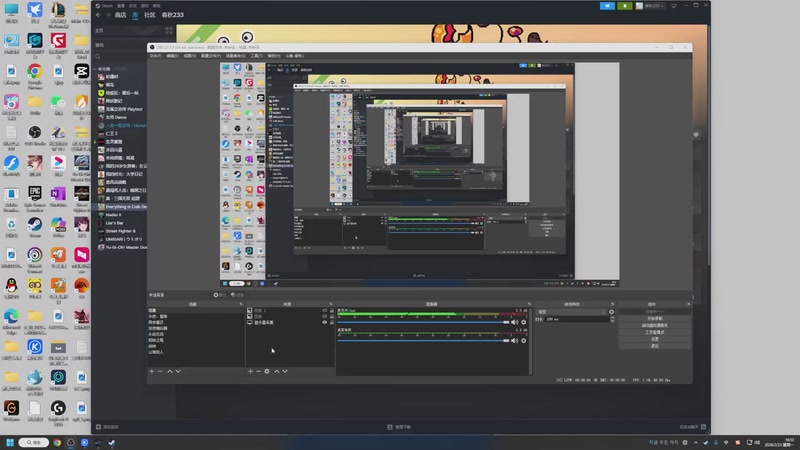
Task: Add a new scene with the plus icon
Action: 152,371
